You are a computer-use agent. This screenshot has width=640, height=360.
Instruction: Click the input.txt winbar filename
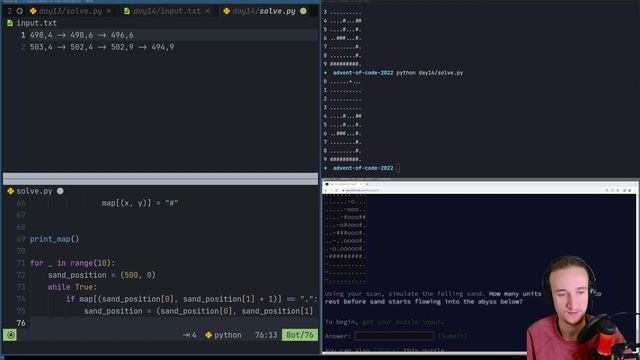36,23
